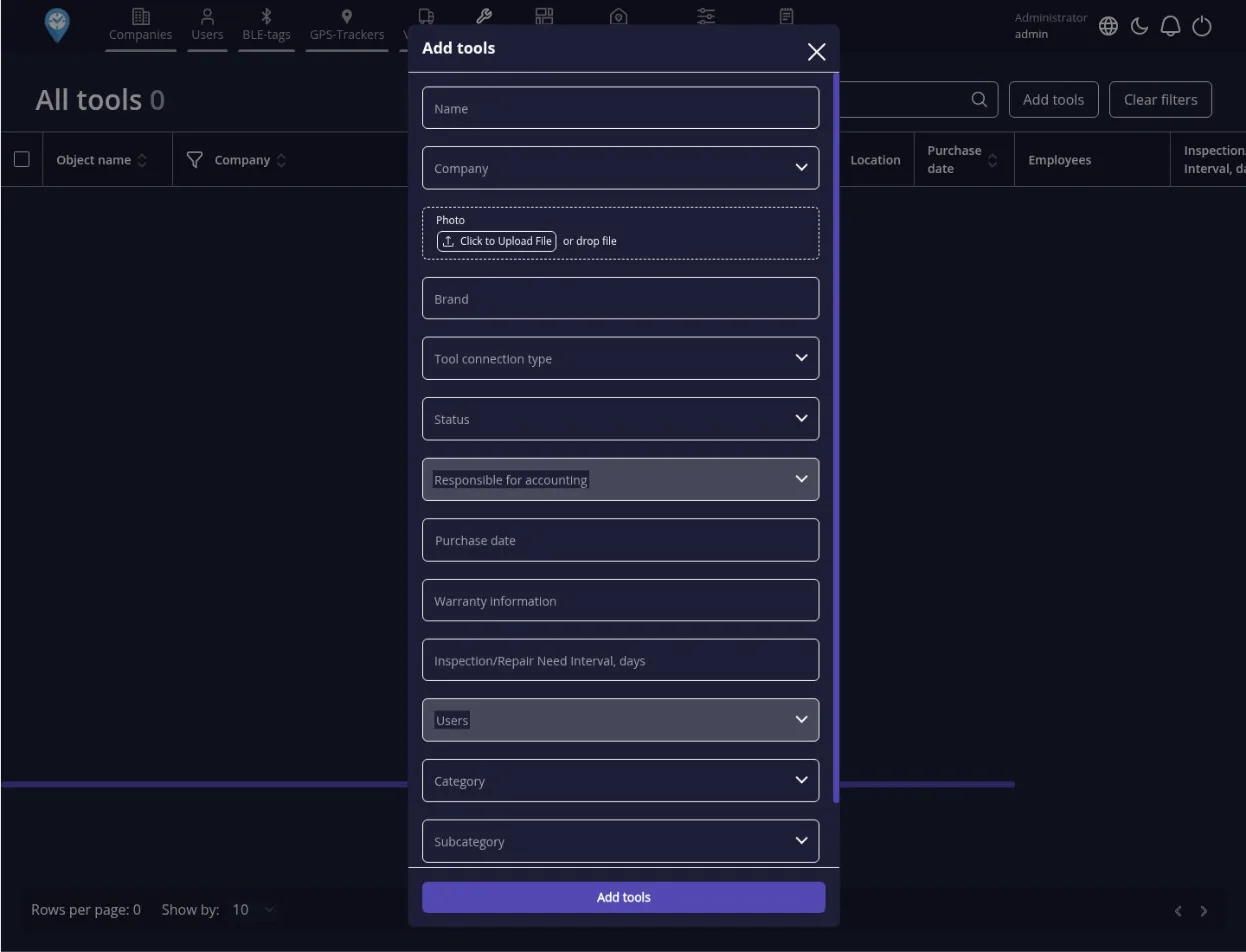Click Add tools button in page header
The image size is (1246, 952).
(x=1053, y=99)
